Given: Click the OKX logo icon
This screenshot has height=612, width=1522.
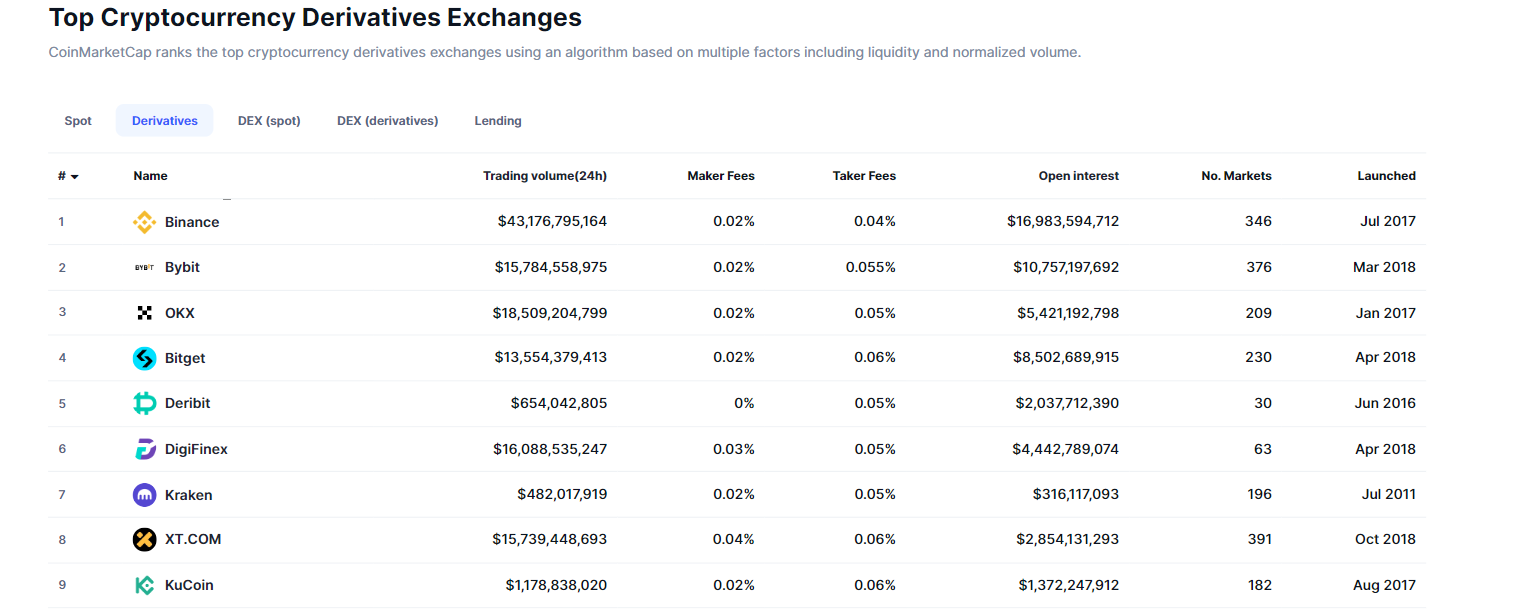Looking at the screenshot, I should pos(145,313).
